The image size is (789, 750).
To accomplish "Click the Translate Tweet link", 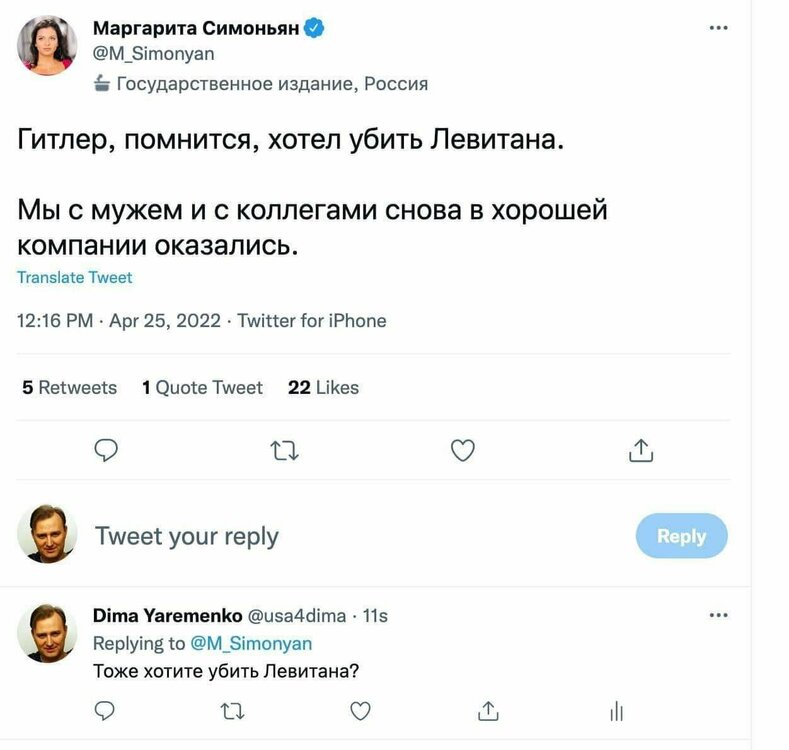I will click(75, 277).
